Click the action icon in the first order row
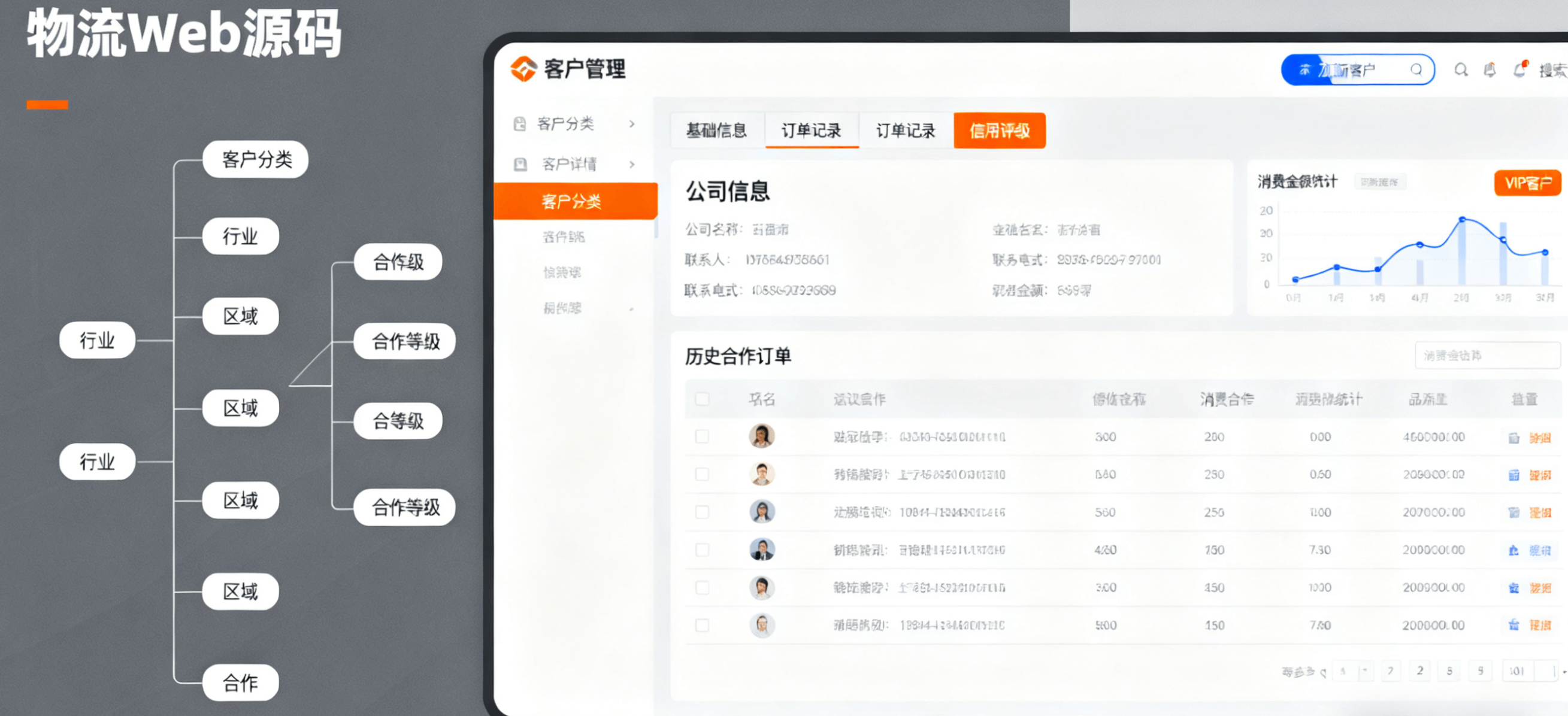 pos(1514,438)
